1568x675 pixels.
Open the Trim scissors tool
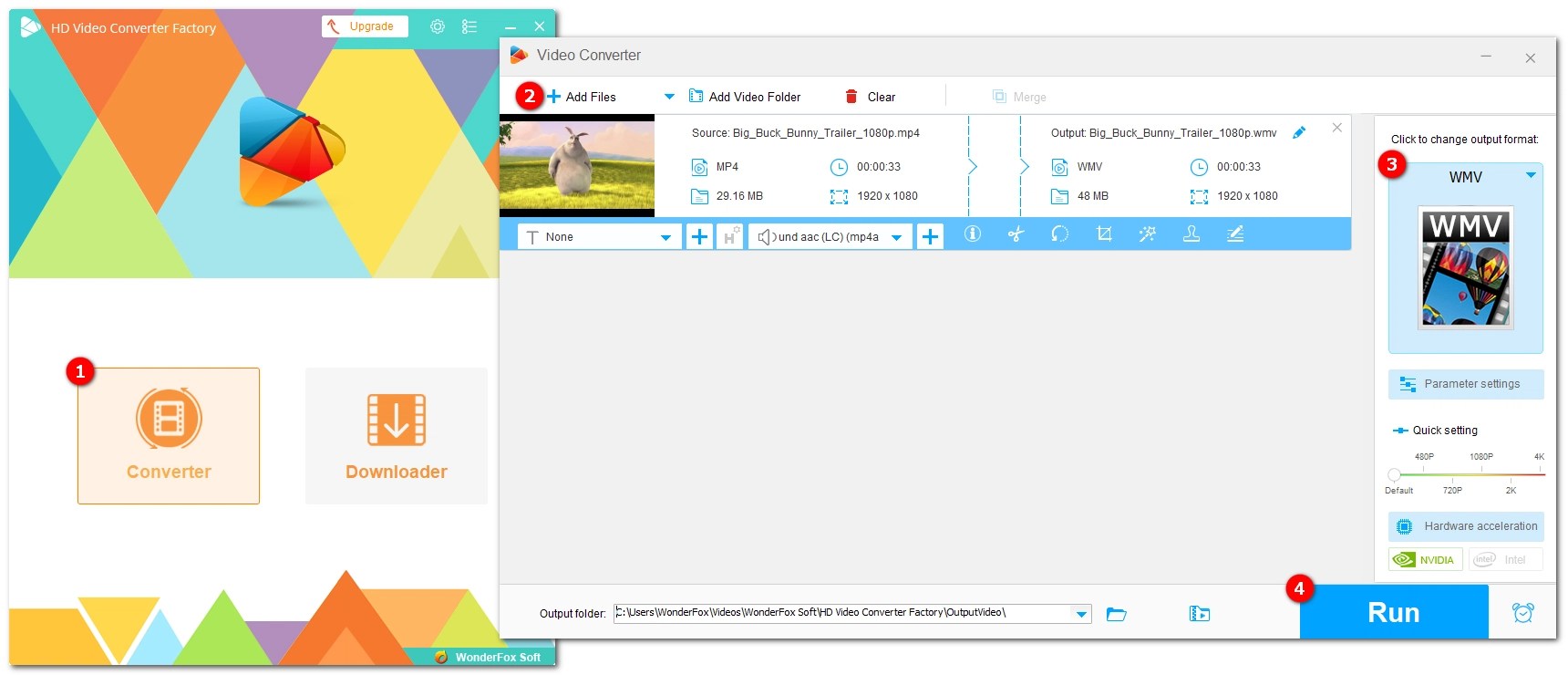coord(1016,234)
